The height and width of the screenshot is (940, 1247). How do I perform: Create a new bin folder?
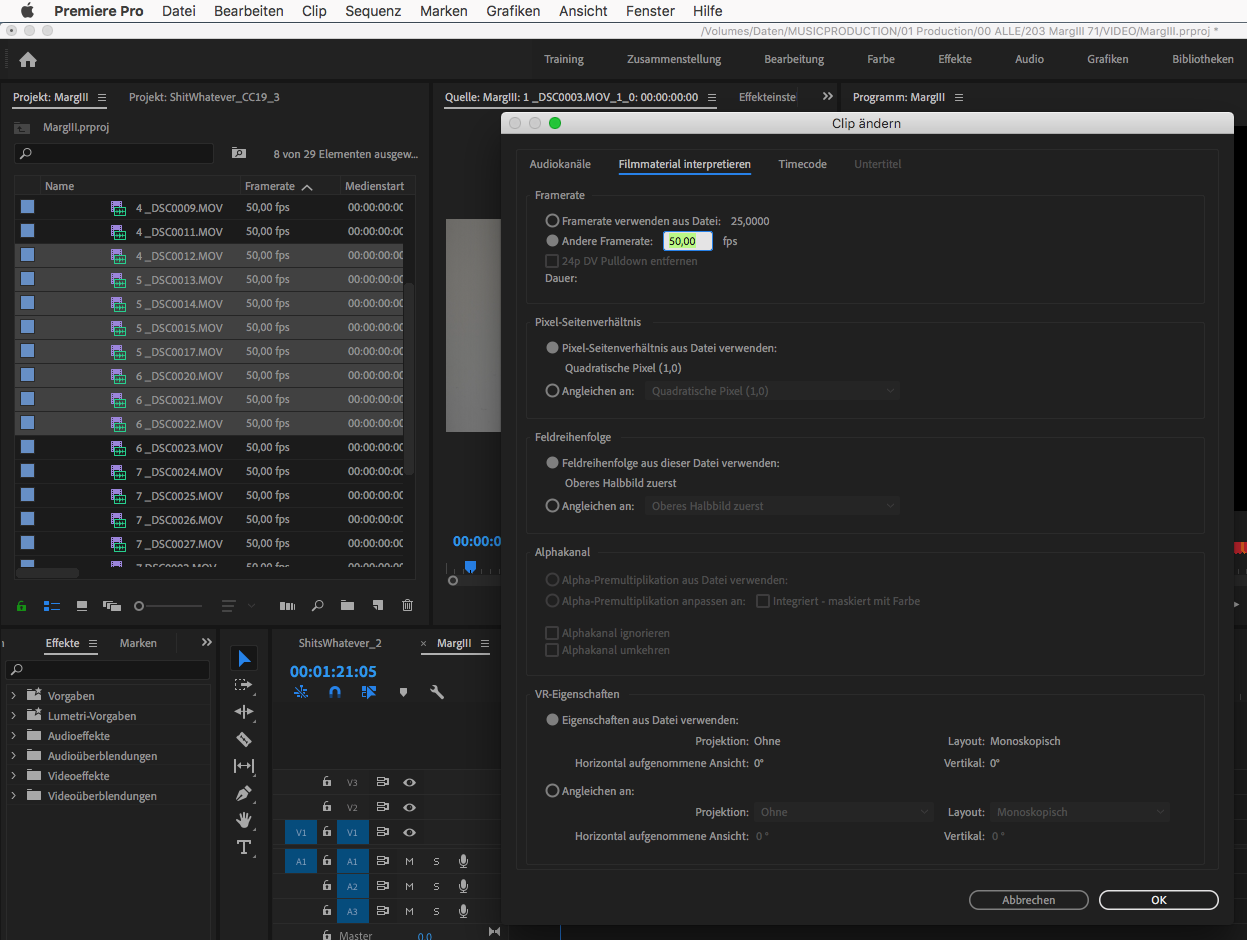tap(347, 605)
